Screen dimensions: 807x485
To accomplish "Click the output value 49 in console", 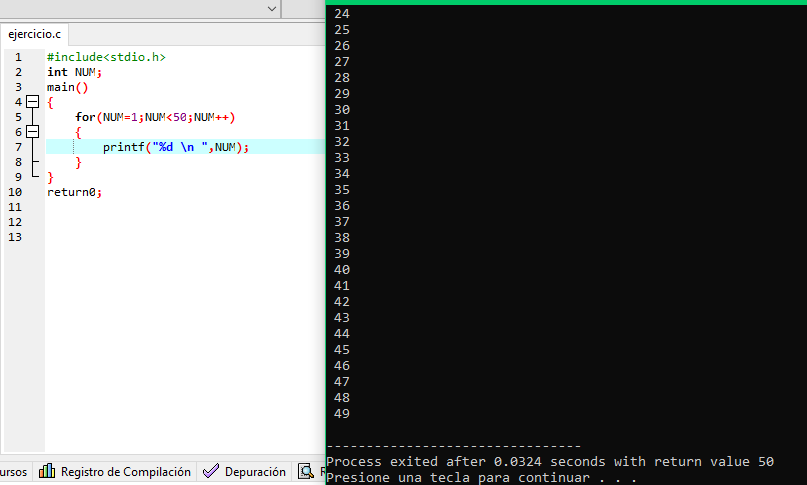I will [x=342, y=413].
